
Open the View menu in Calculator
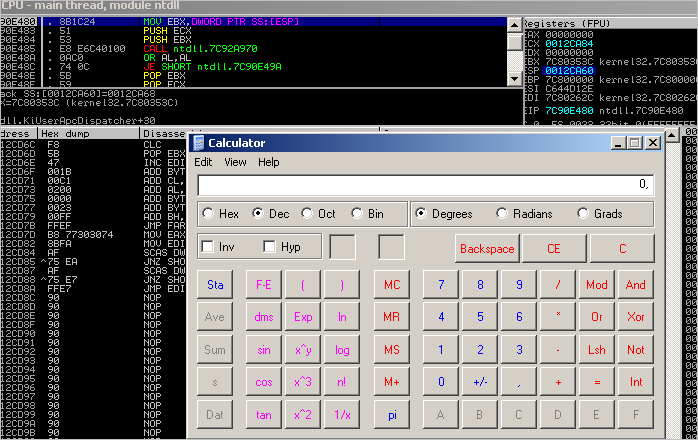(x=235, y=162)
